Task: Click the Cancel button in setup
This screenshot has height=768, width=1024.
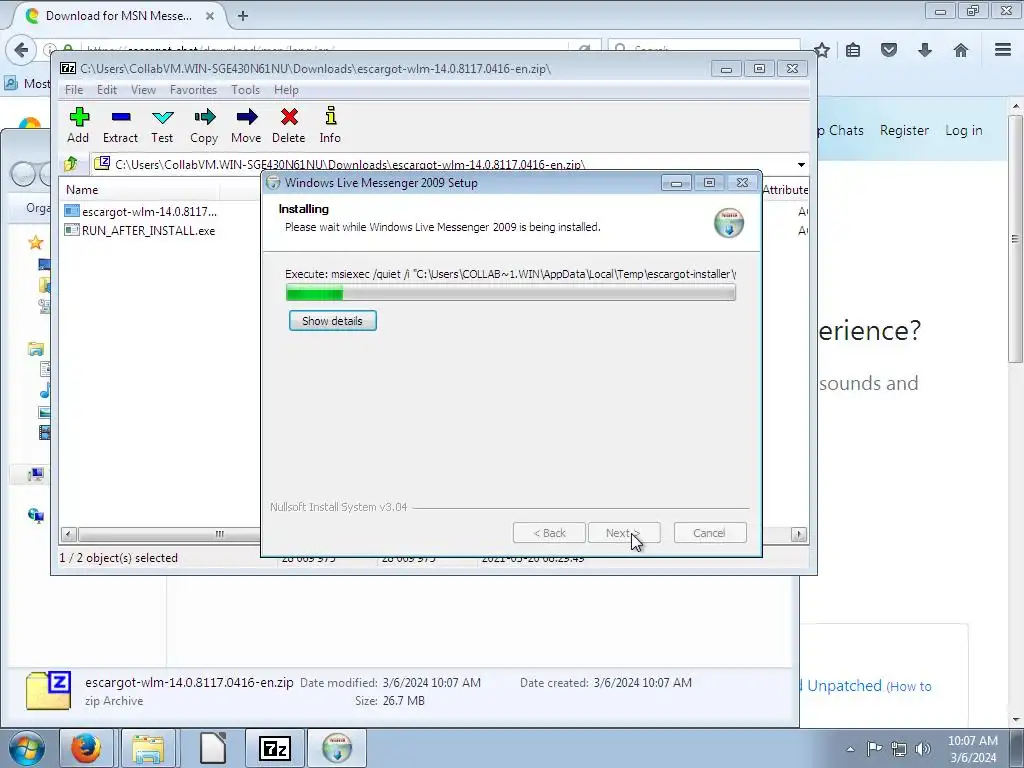Action: [710, 533]
